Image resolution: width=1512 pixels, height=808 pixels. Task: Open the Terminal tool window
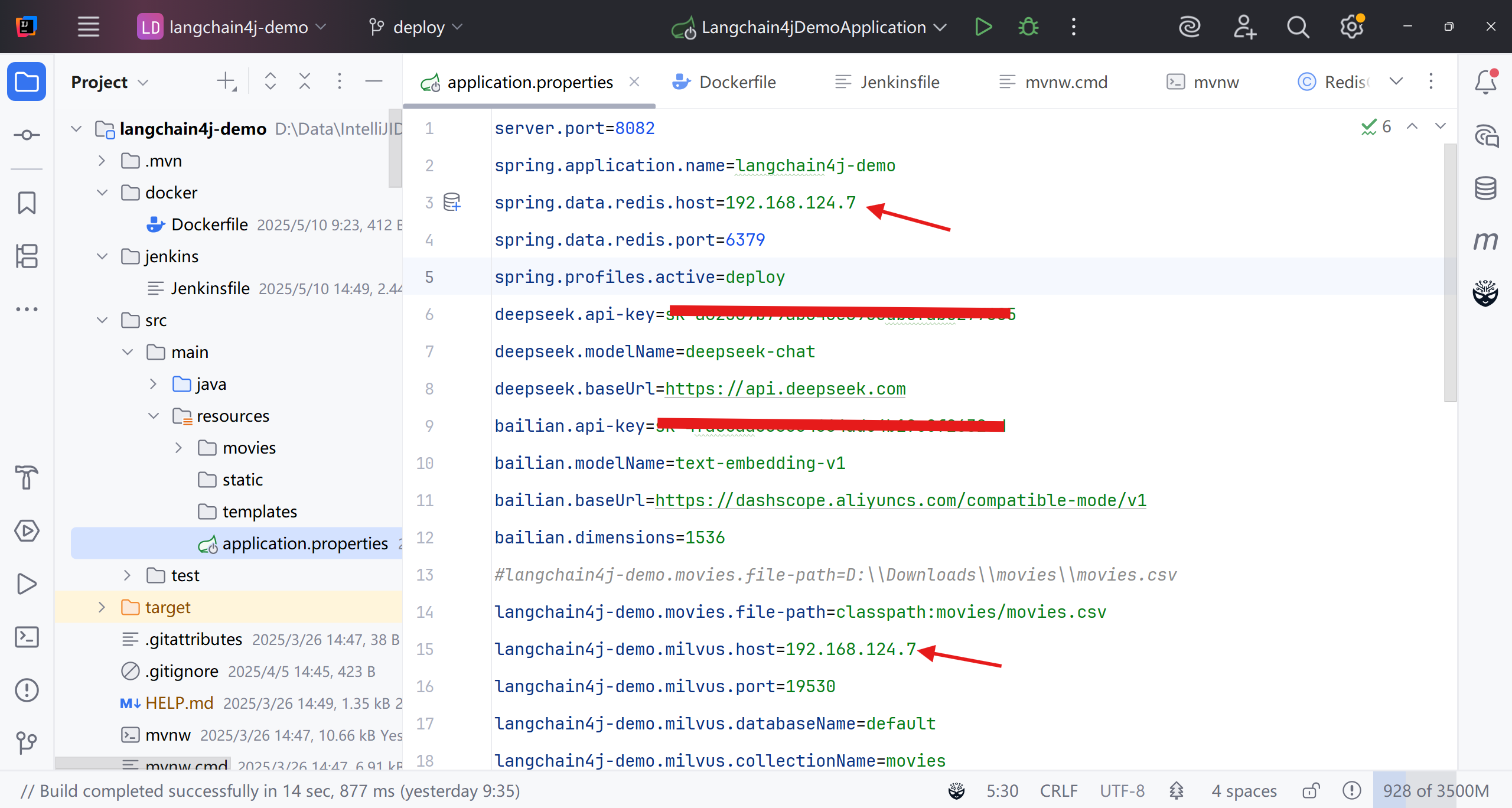tap(27, 637)
